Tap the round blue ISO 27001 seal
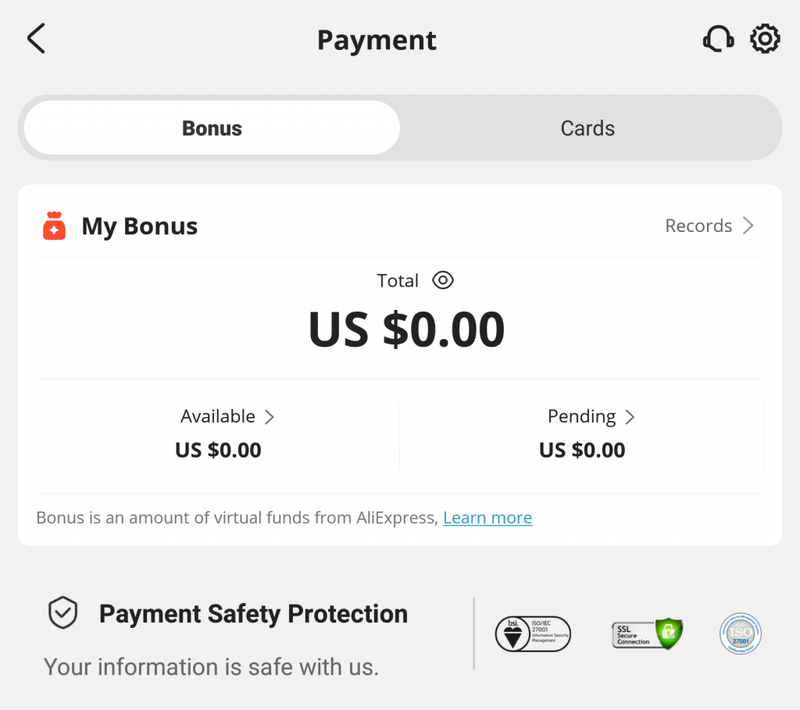This screenshot has height=710, width=800. click(740, 633)
